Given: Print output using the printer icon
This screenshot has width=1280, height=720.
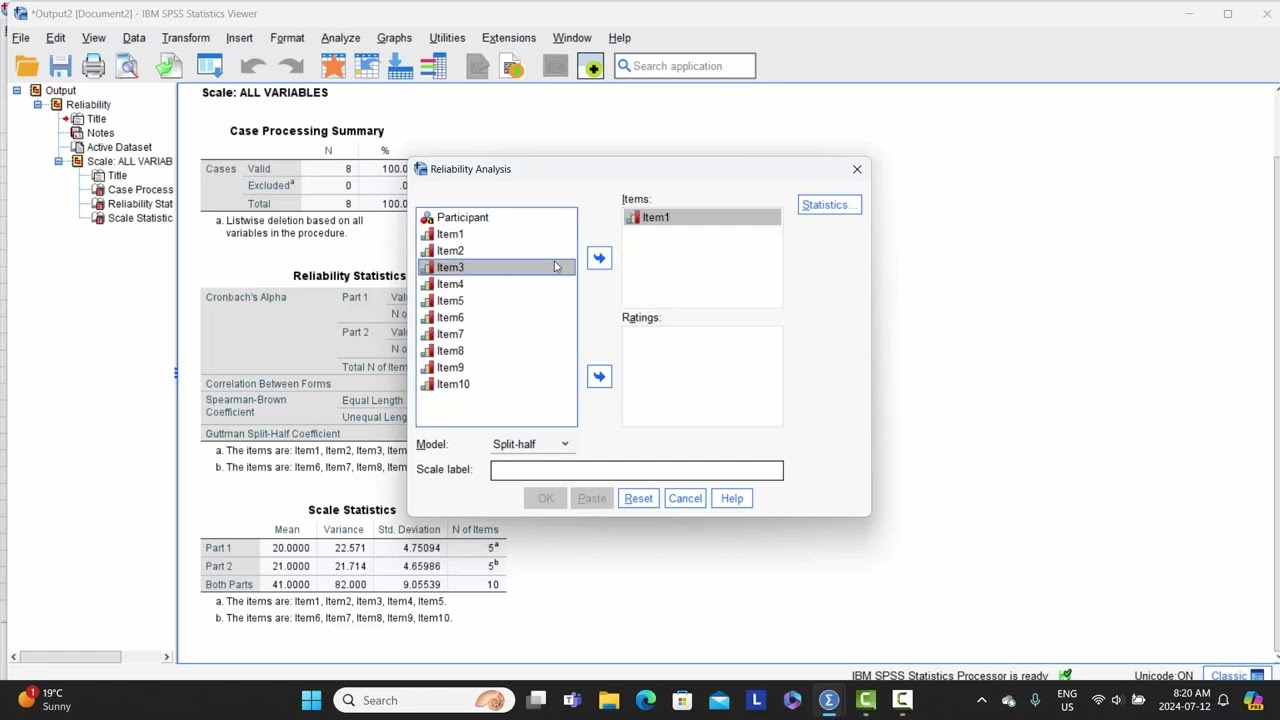Looking at the screenshot, I should click(93, 66).
